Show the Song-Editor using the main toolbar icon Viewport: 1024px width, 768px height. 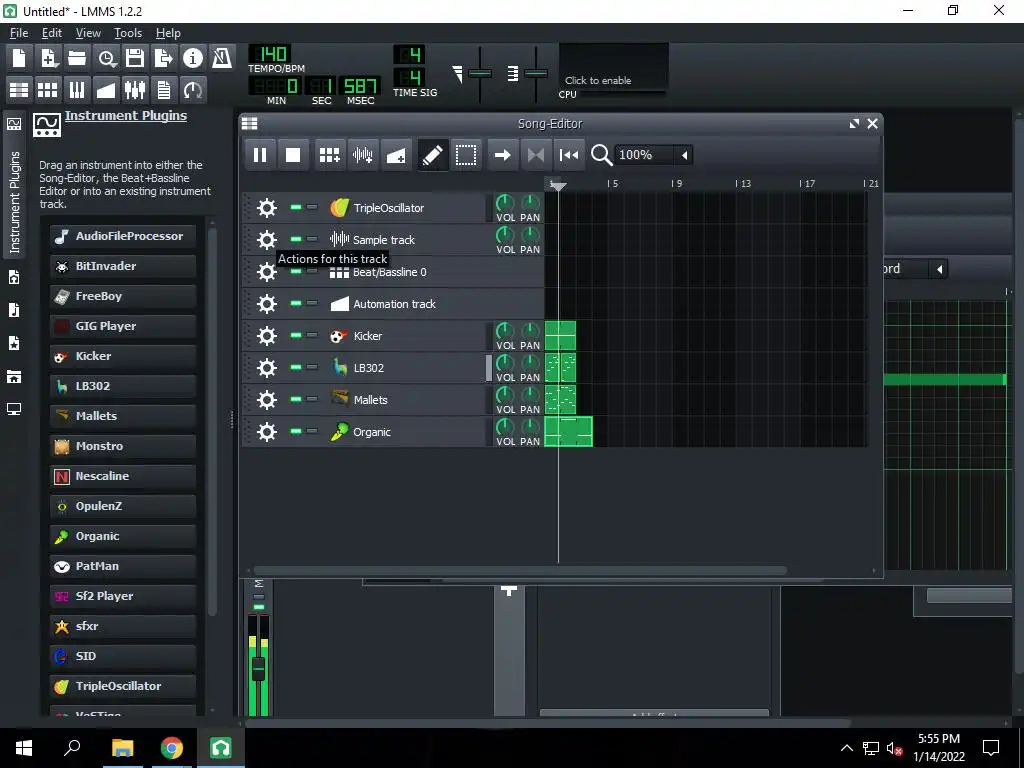point(19,89)
